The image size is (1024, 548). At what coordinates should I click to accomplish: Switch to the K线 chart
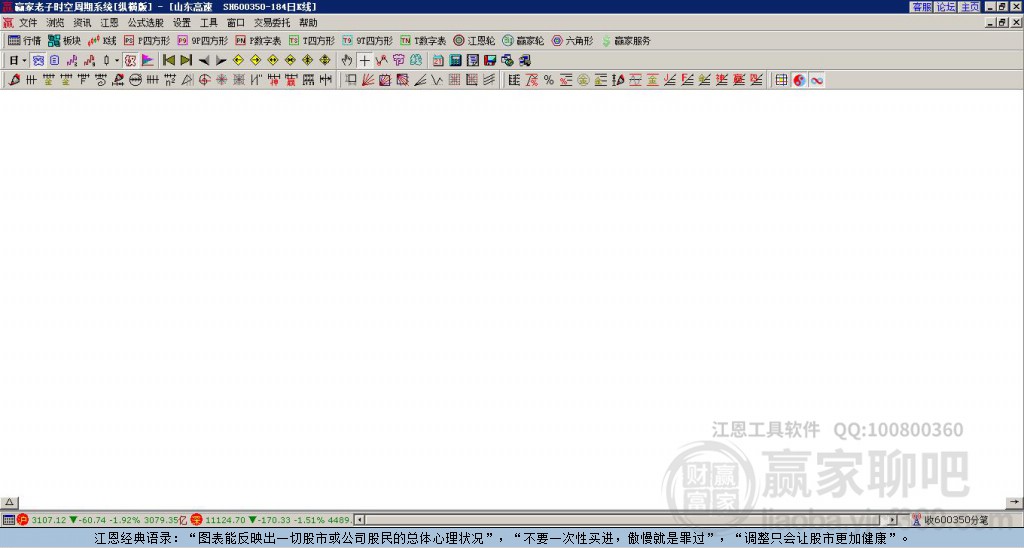(x=102, y=40)
